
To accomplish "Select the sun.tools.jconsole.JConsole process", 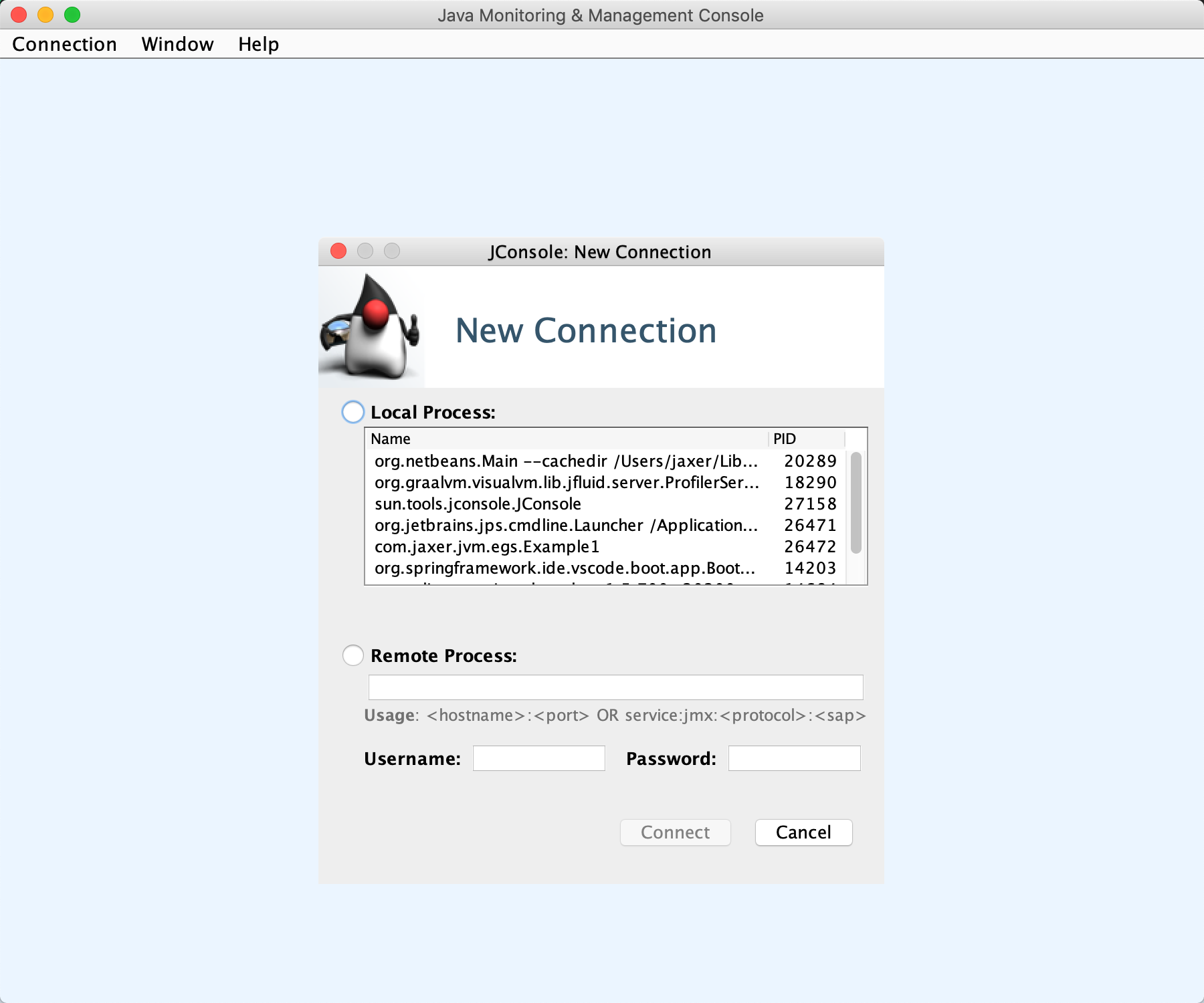I will pos(605,504).
